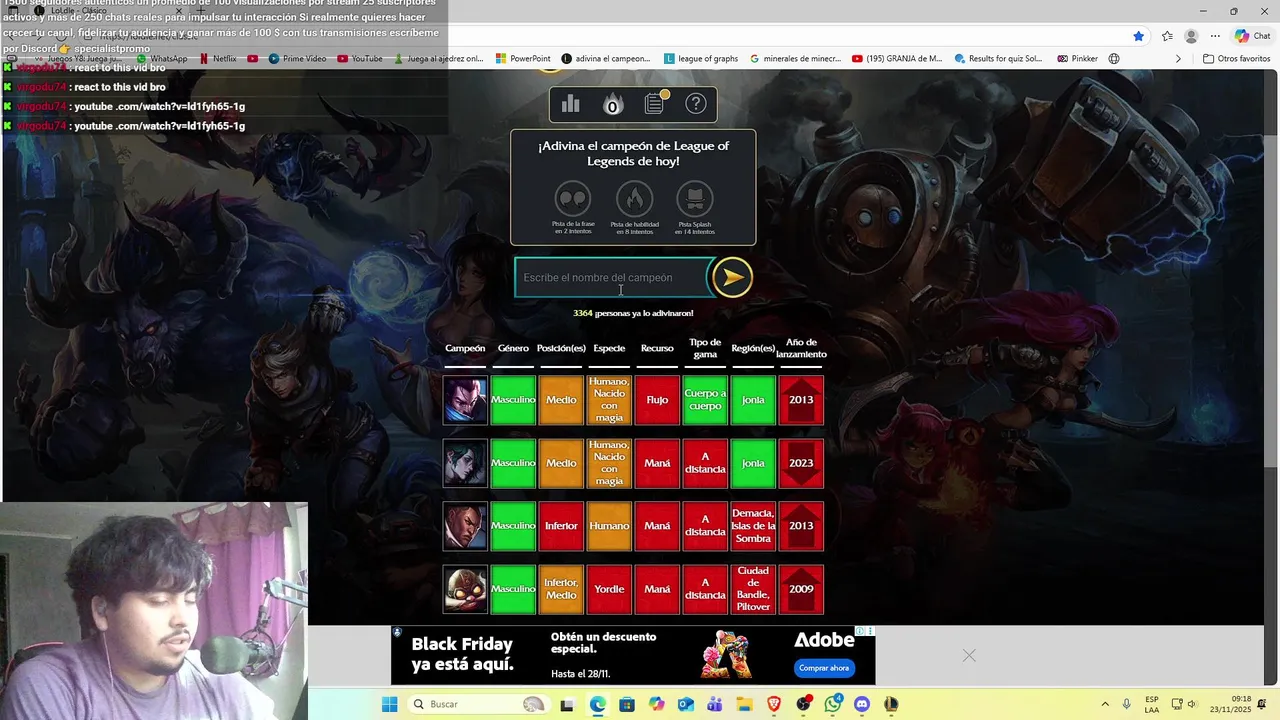1280x720 pixels.
Task: Open the '(195) GRANJA de M...' YouTube bookmark
Action: (x=897, y=59)
